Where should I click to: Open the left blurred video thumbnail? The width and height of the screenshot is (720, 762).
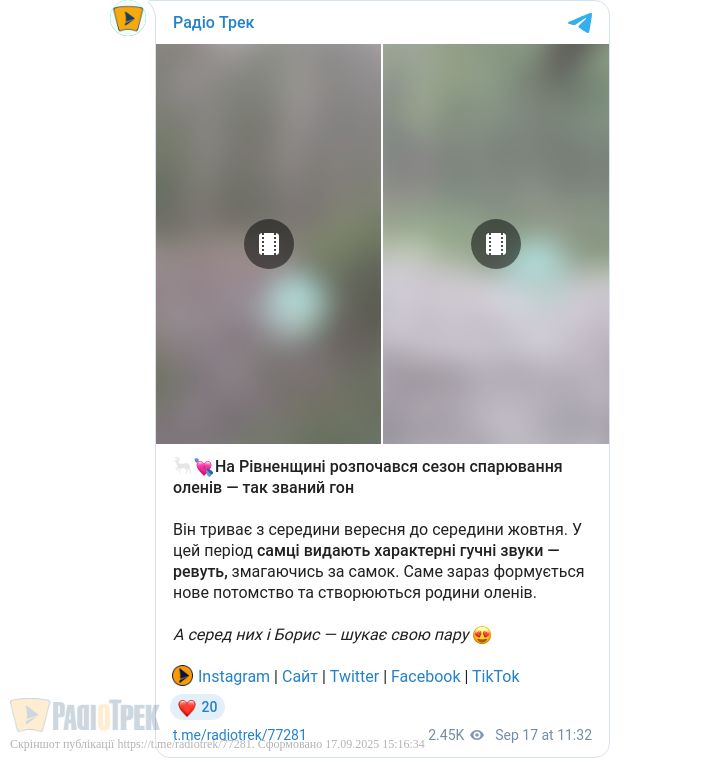tap(268, 243)
